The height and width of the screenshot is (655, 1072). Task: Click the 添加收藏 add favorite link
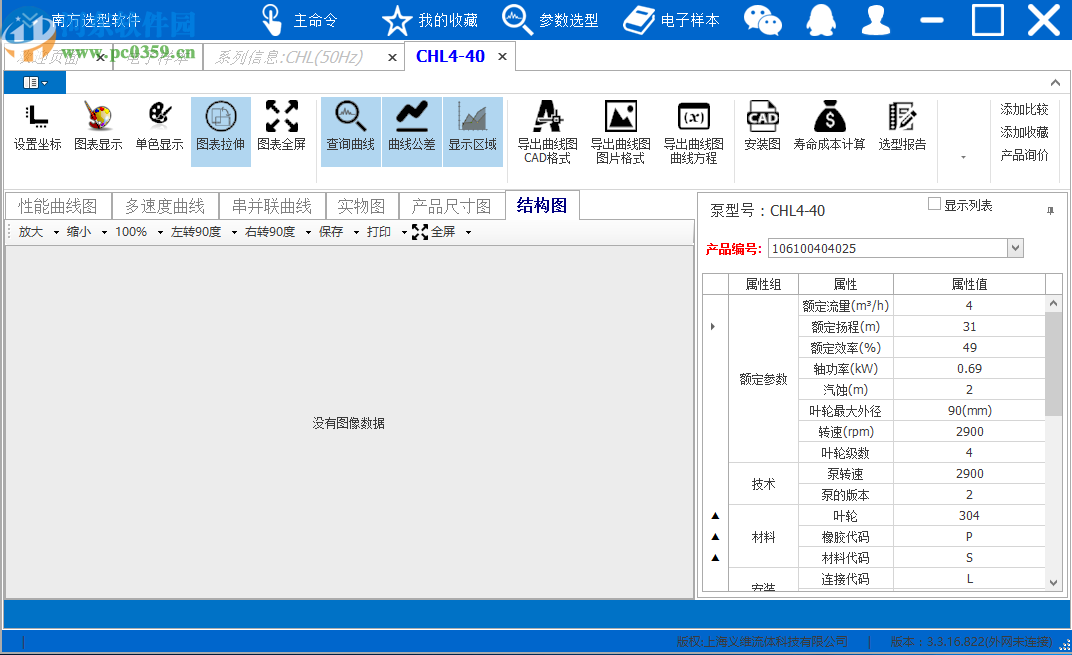pyautogui.click(x=1024, y=131)
